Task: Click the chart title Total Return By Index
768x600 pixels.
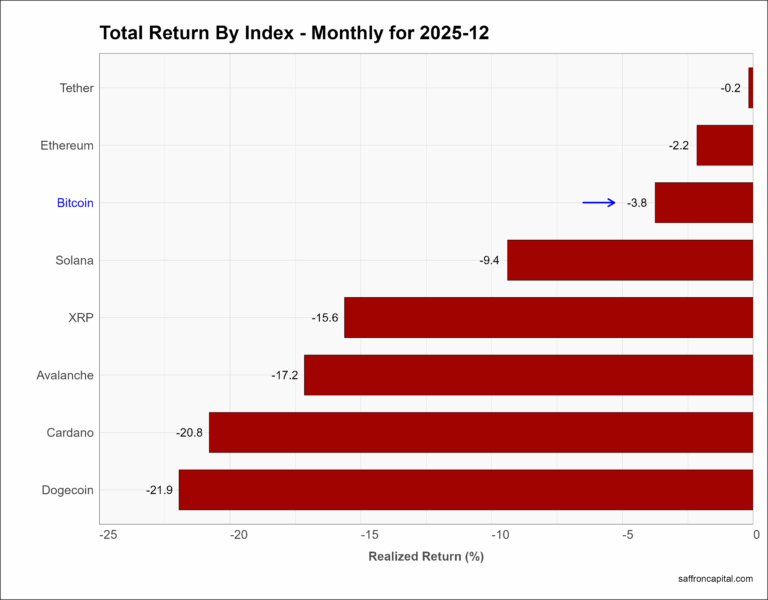Action: (x=294, y=33)
